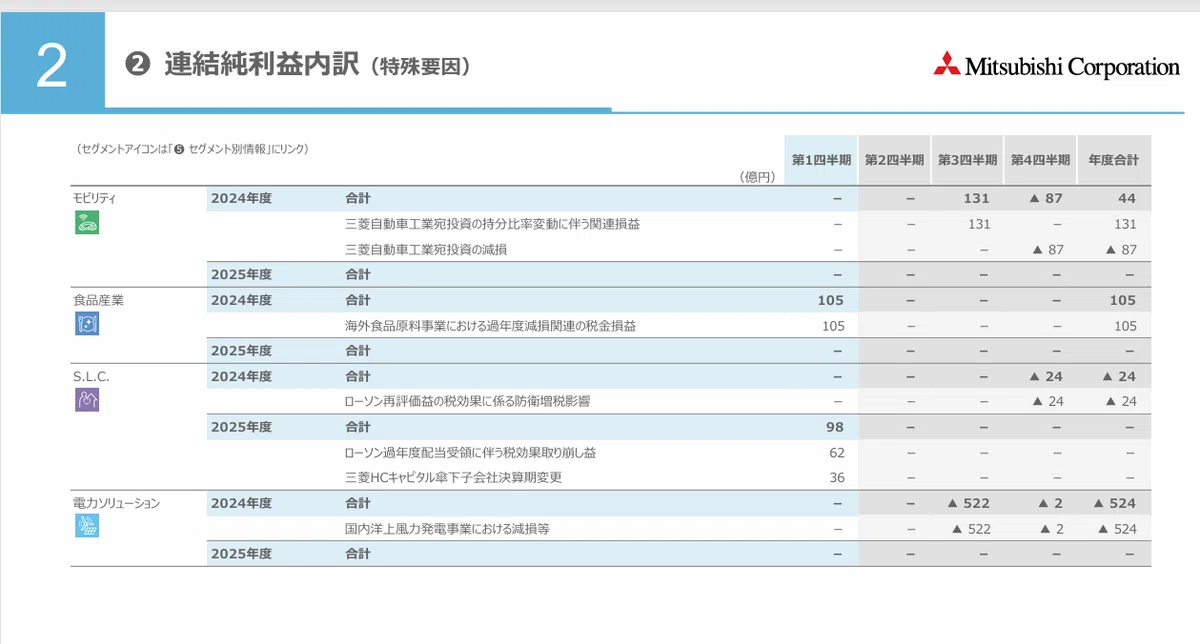This screenshot has height=644, width=1200.
Task: Click the 第3四半期 column header
Action: [967, 160]
